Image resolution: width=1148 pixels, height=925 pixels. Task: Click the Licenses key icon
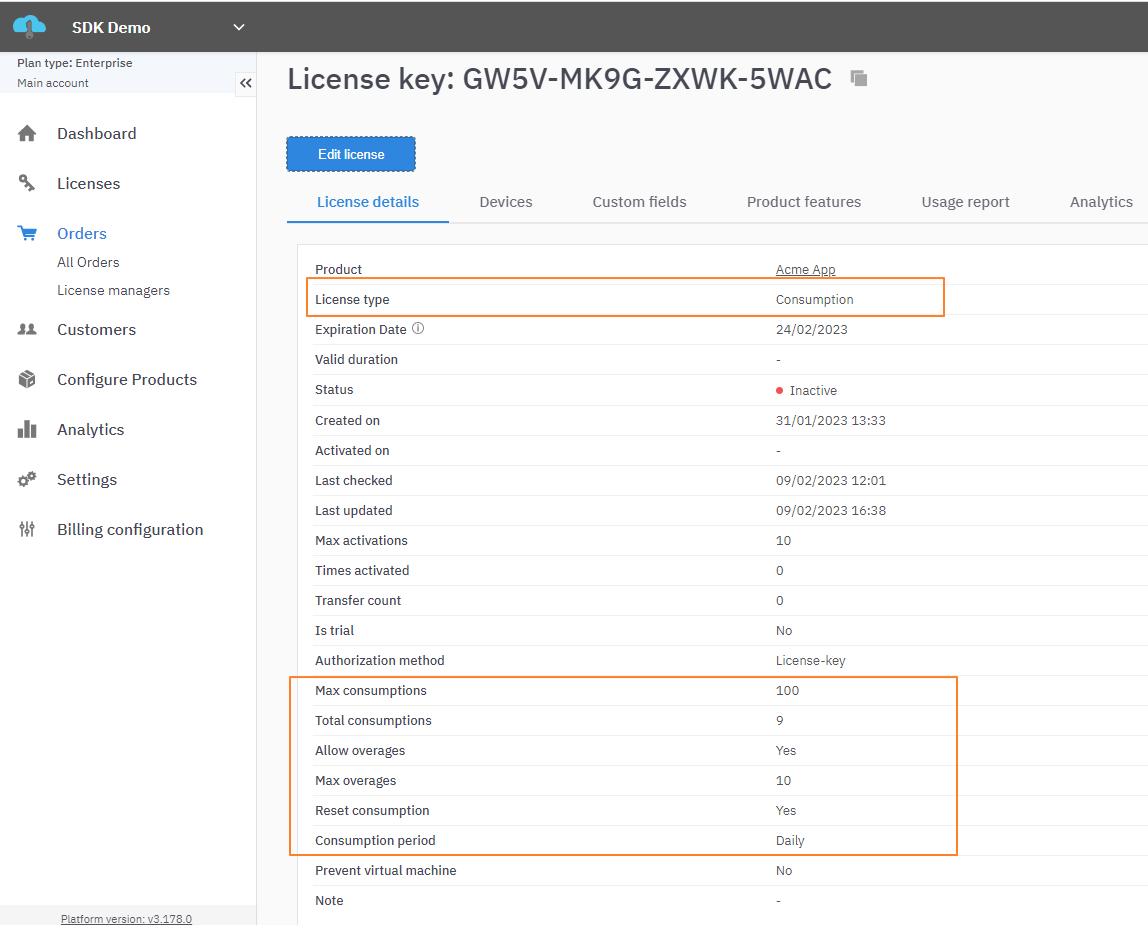click(27, 183)
